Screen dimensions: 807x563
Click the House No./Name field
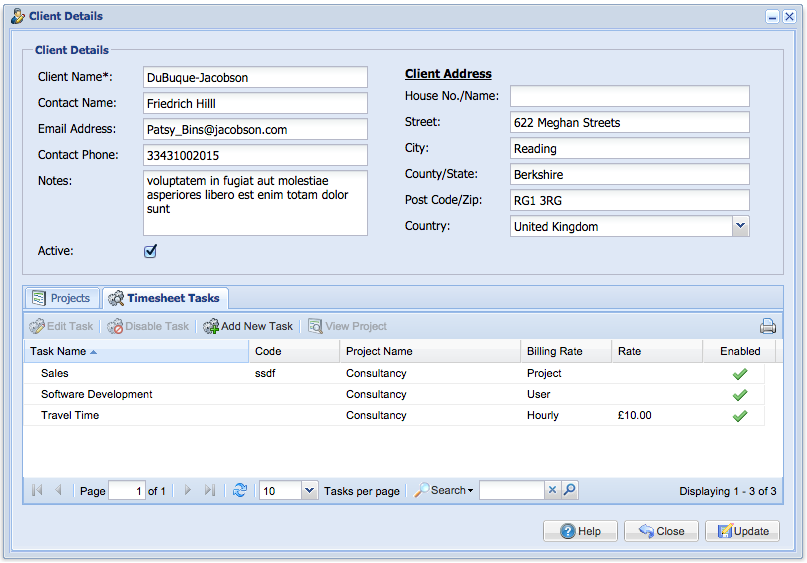tap(629, 96)
